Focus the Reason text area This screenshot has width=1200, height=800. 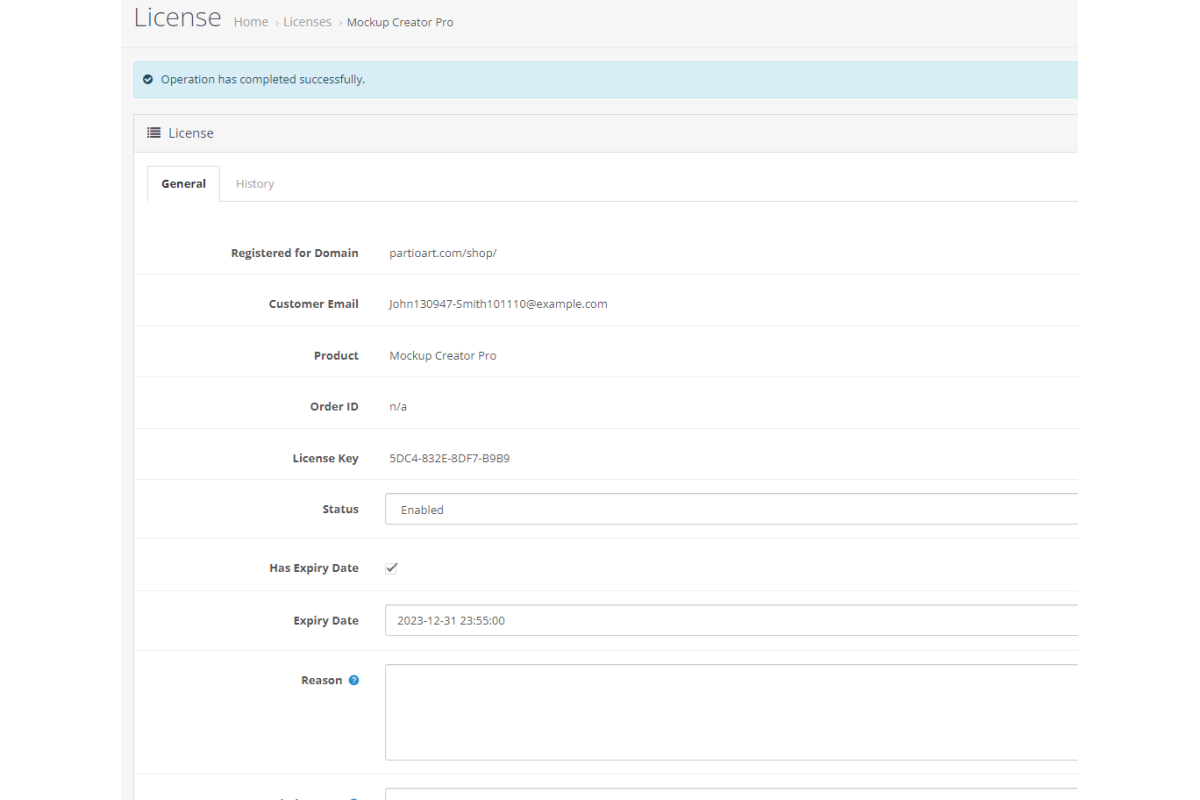[x=730, y=712]
